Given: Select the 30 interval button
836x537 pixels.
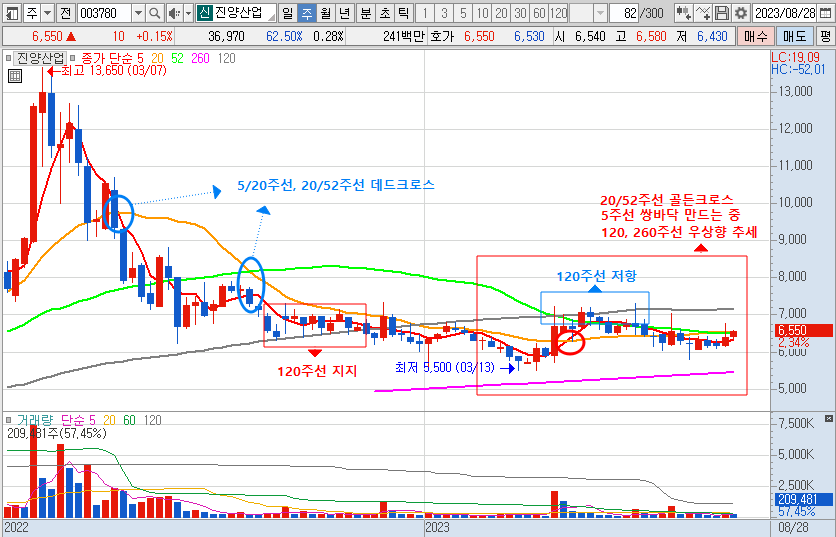Looking at the screenshot, I should pyautogui.click(x=521, y=13).
